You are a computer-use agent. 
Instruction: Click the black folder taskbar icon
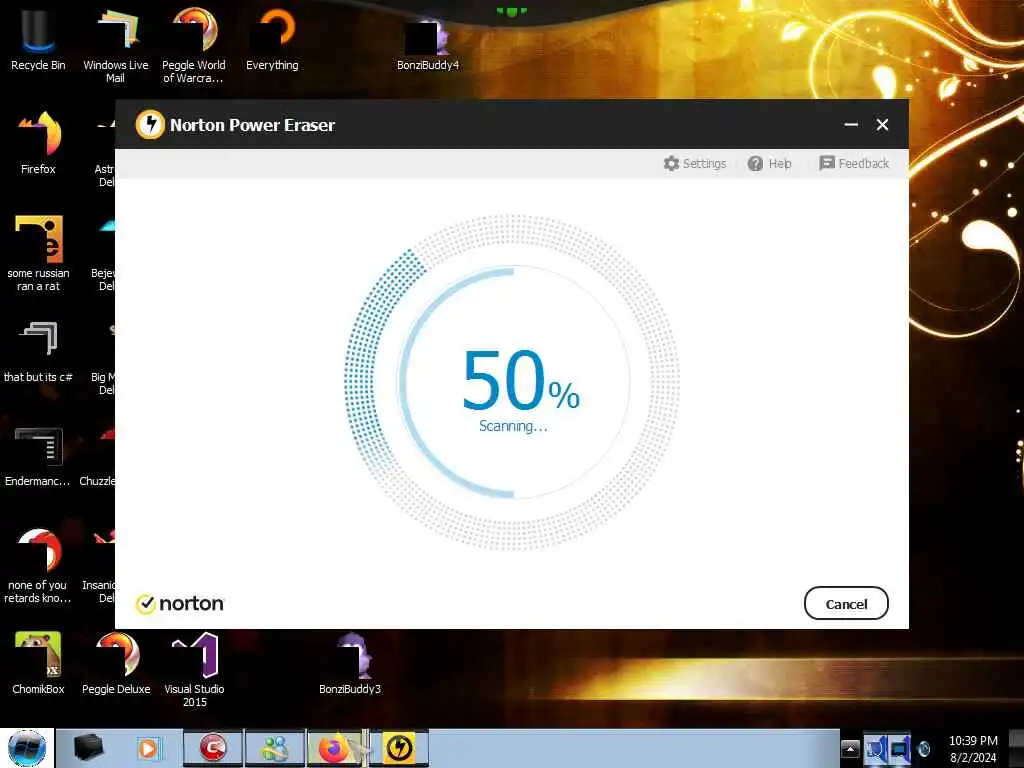point(88,748)
